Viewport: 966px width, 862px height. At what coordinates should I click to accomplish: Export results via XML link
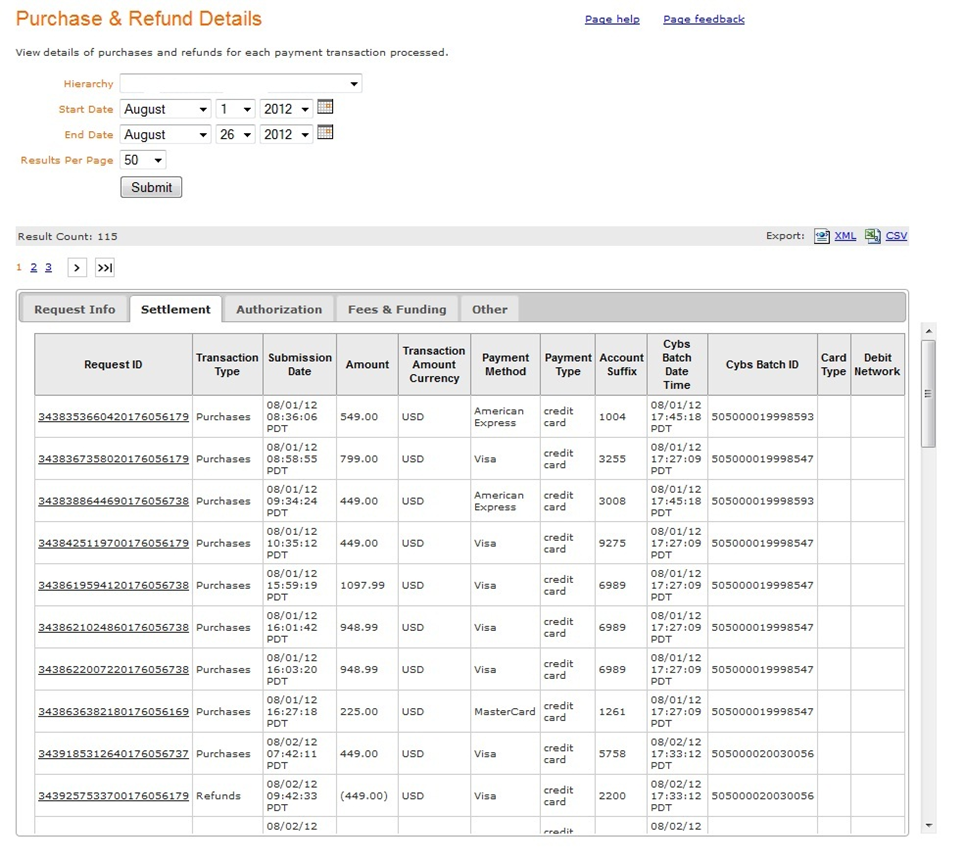tap(845, 236)
